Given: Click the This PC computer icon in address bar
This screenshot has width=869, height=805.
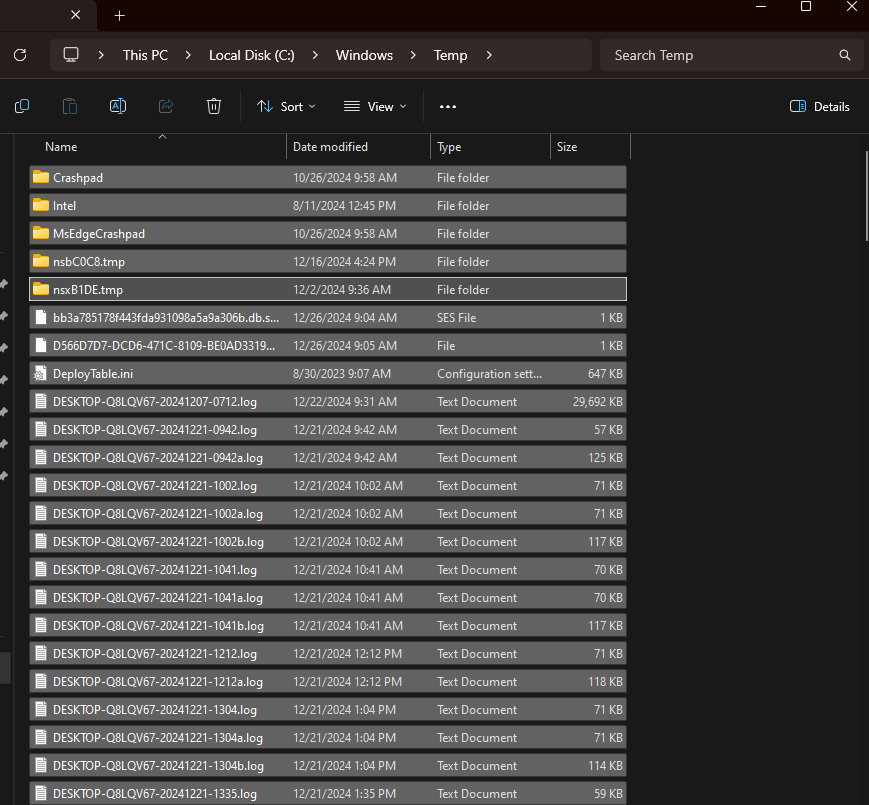Looking at the screenshot, I should pyautogui.click(x=71, y=55).
